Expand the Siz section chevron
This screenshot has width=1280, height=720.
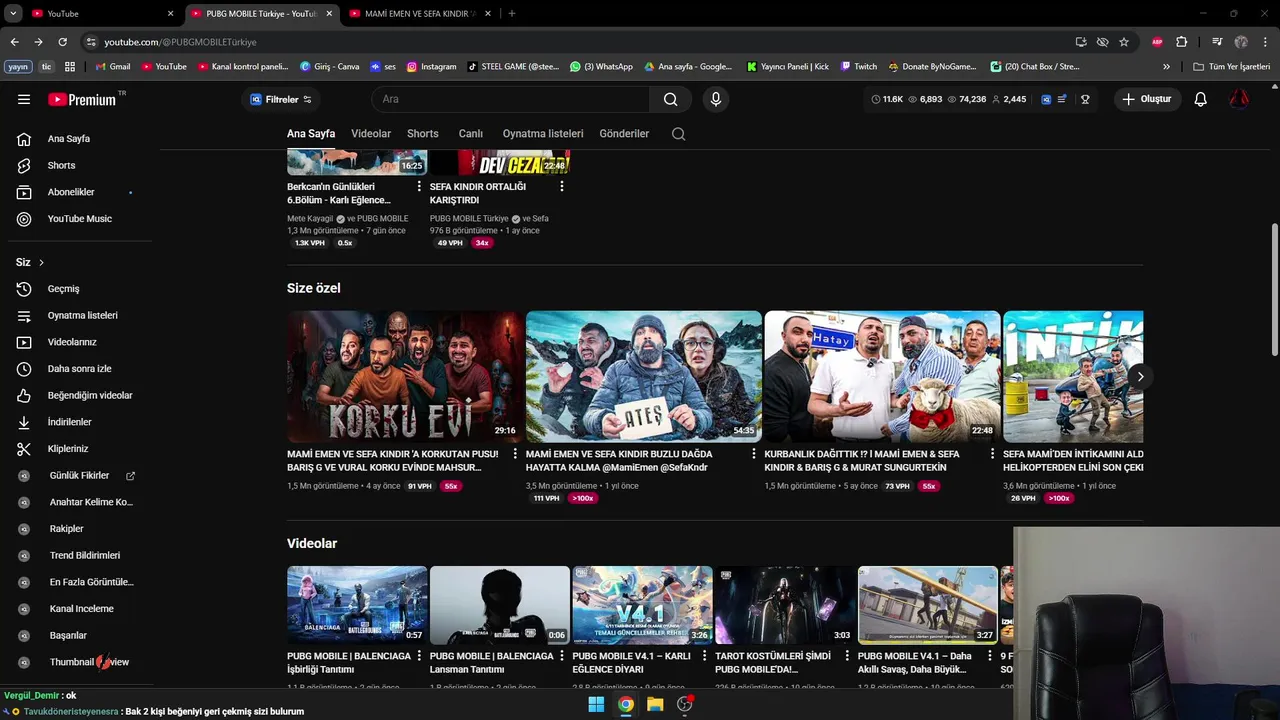41,263
